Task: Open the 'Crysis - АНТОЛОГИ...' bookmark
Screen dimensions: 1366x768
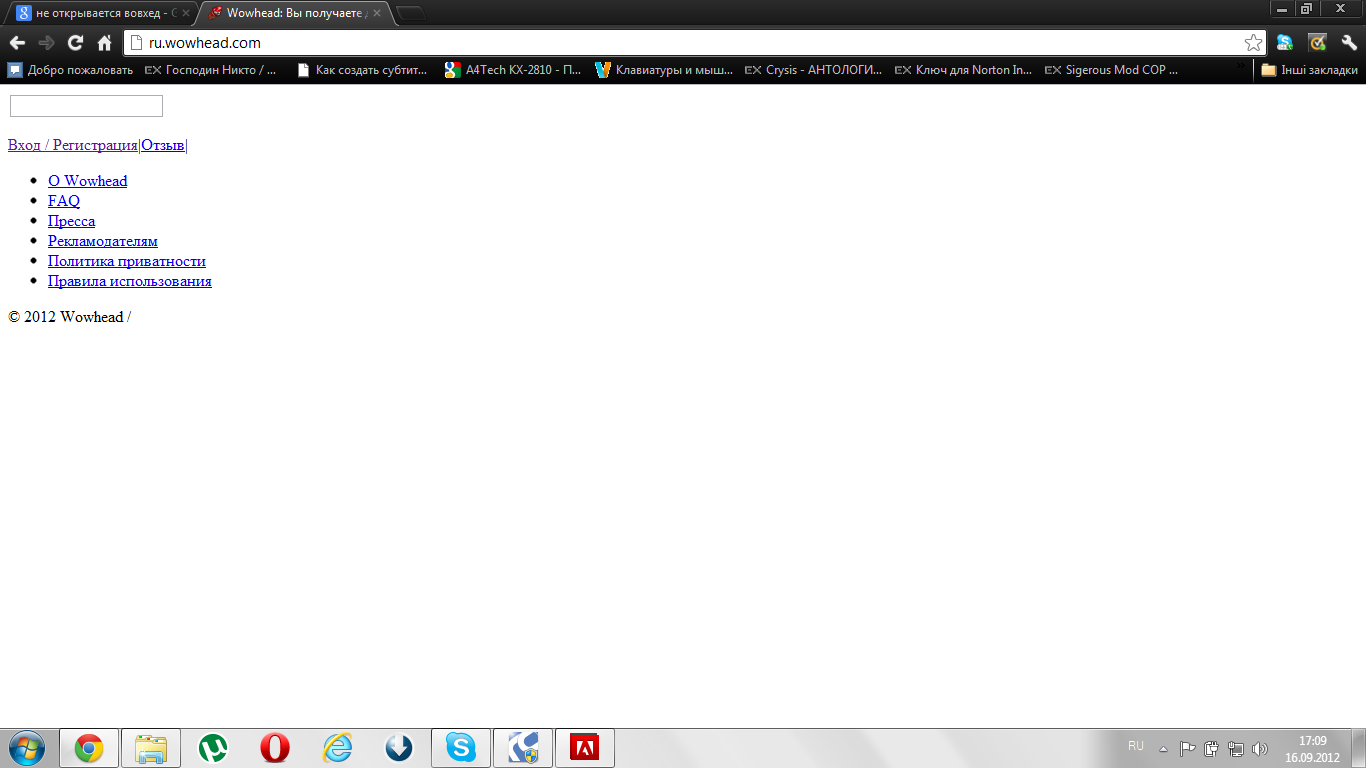Action: point(814,70)
